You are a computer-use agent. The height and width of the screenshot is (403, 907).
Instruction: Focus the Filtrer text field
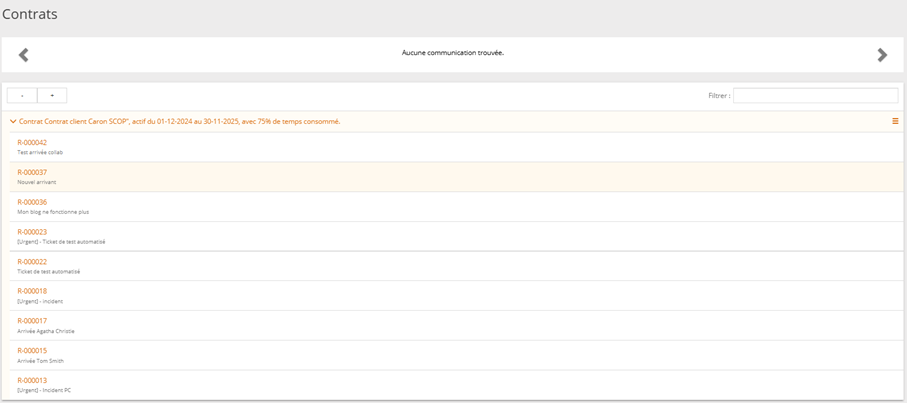point(815,96)
